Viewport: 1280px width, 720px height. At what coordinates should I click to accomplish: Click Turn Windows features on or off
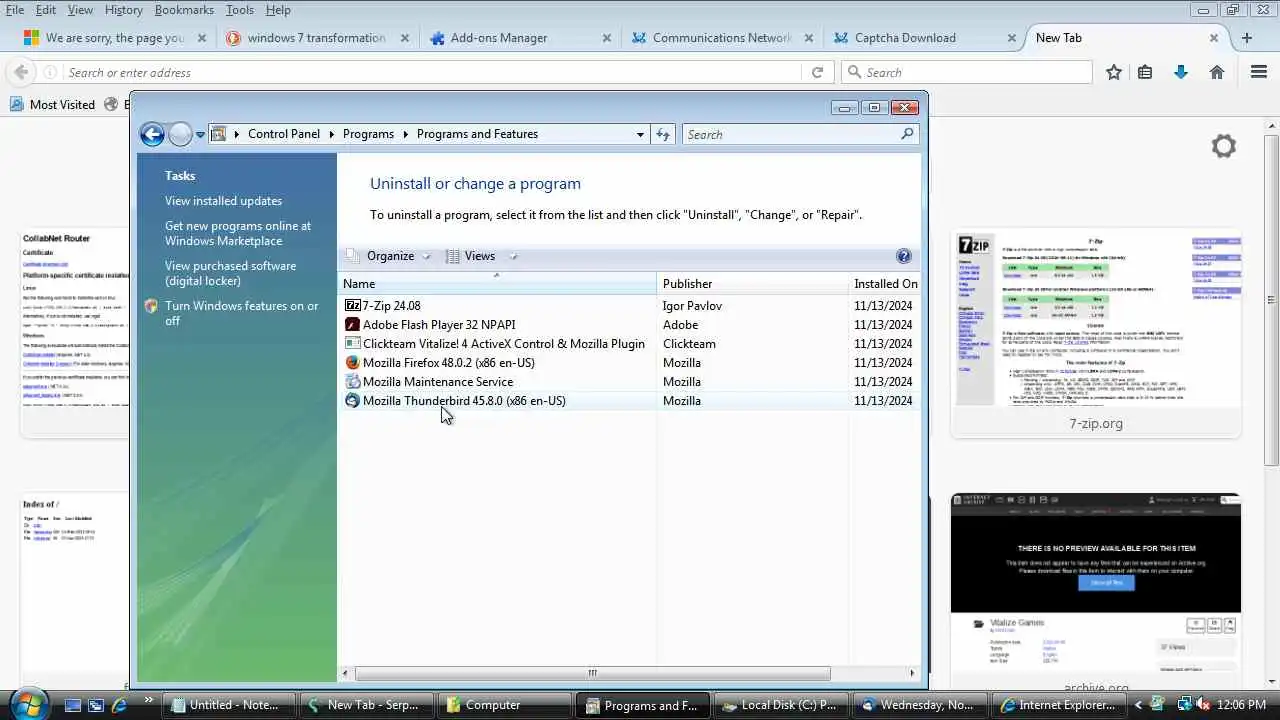(242, 313)
